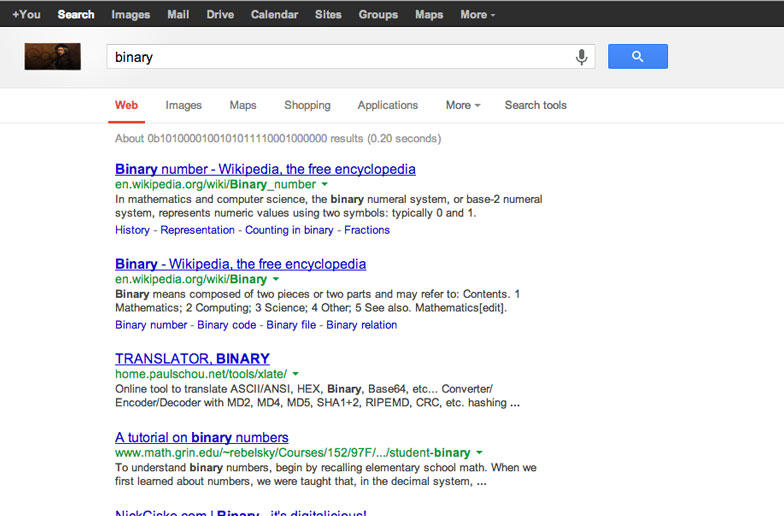784x516 pixels.
Task: Expand arrow next to www.math.grin.edu URL
Action: (x=479, y=452)
